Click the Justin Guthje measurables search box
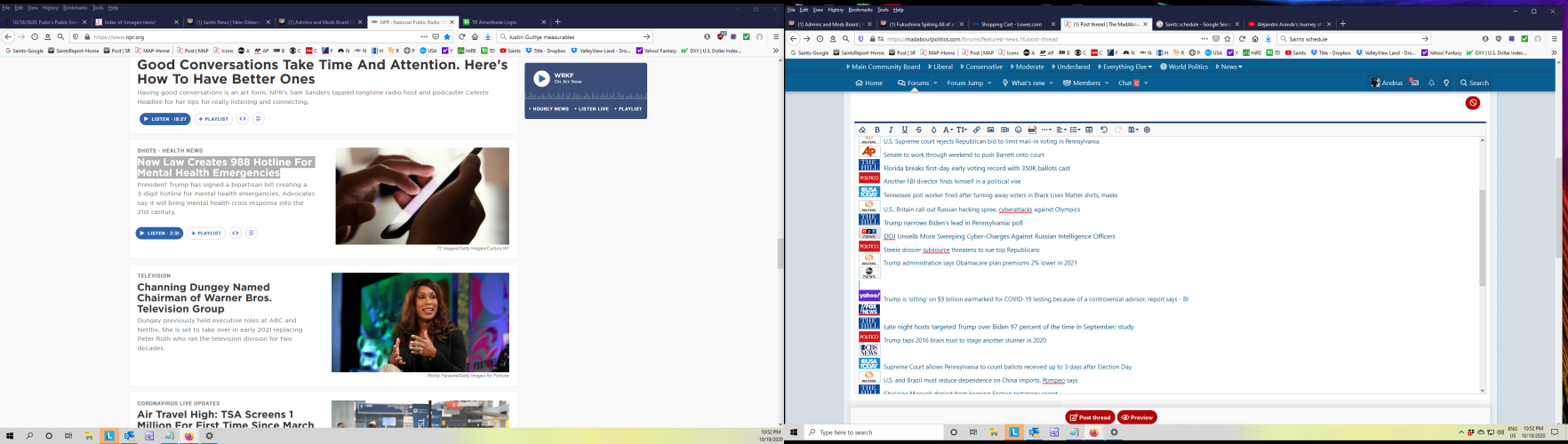This screenshot has width=1568, height=444. point(575,37)
